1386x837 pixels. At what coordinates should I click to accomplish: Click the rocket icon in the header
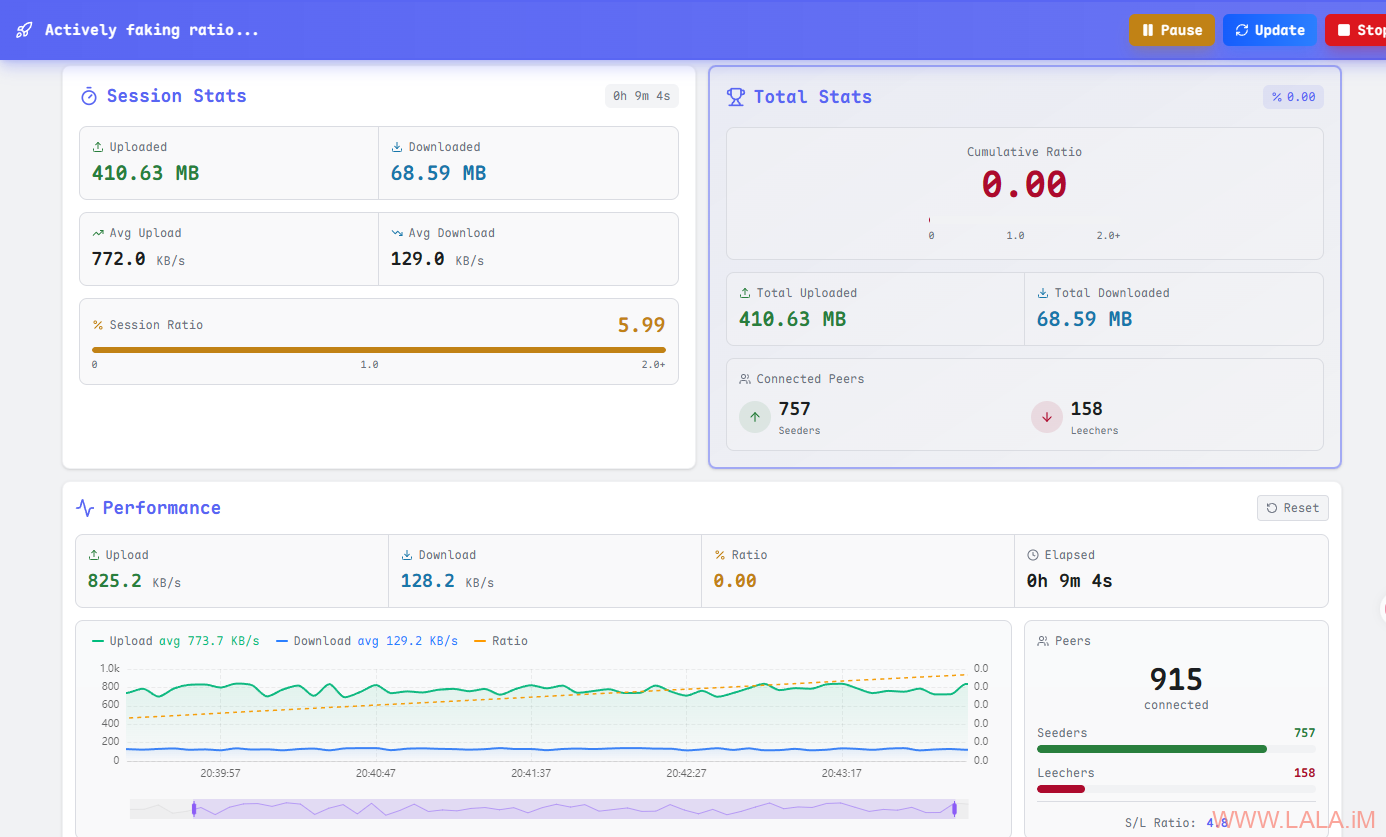[24, 30]
